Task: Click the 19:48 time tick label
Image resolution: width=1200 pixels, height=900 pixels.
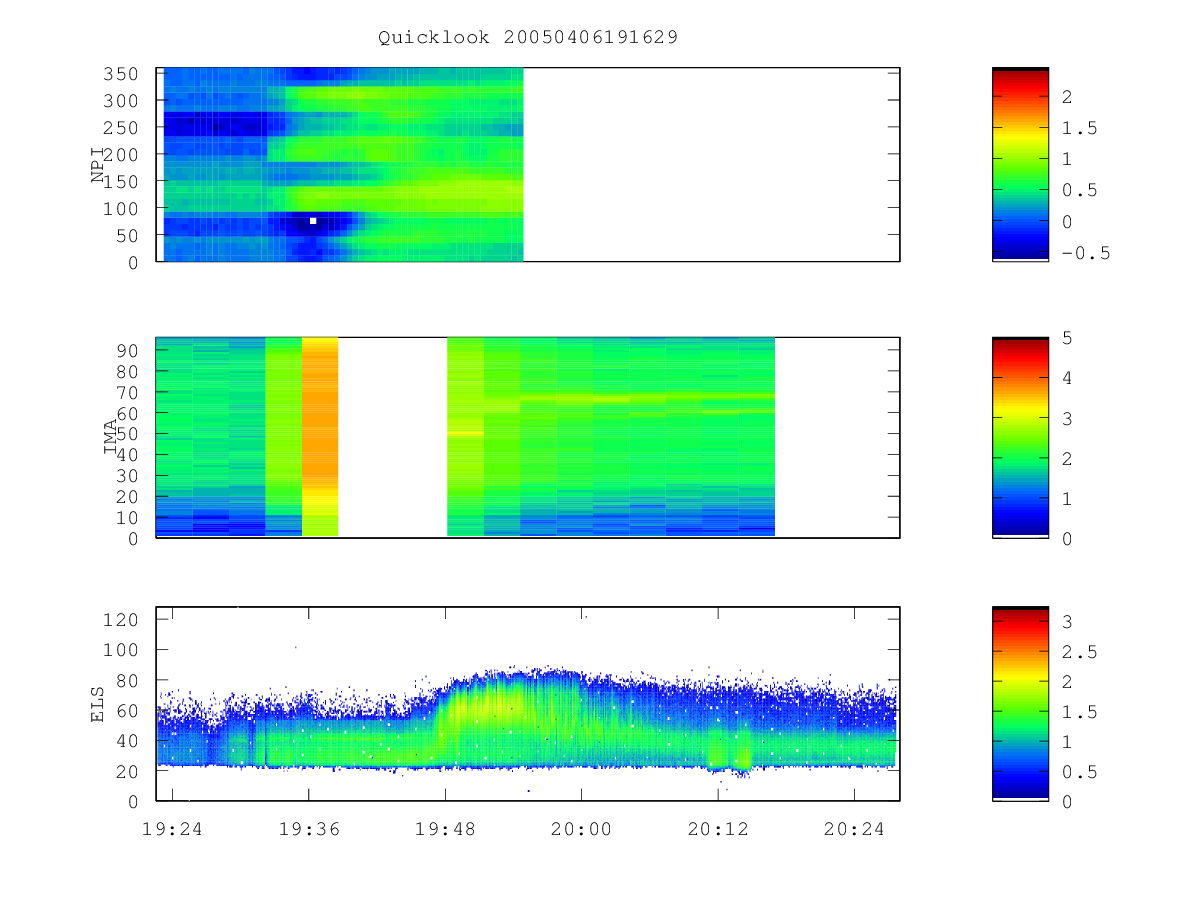Action: (445, 828)
